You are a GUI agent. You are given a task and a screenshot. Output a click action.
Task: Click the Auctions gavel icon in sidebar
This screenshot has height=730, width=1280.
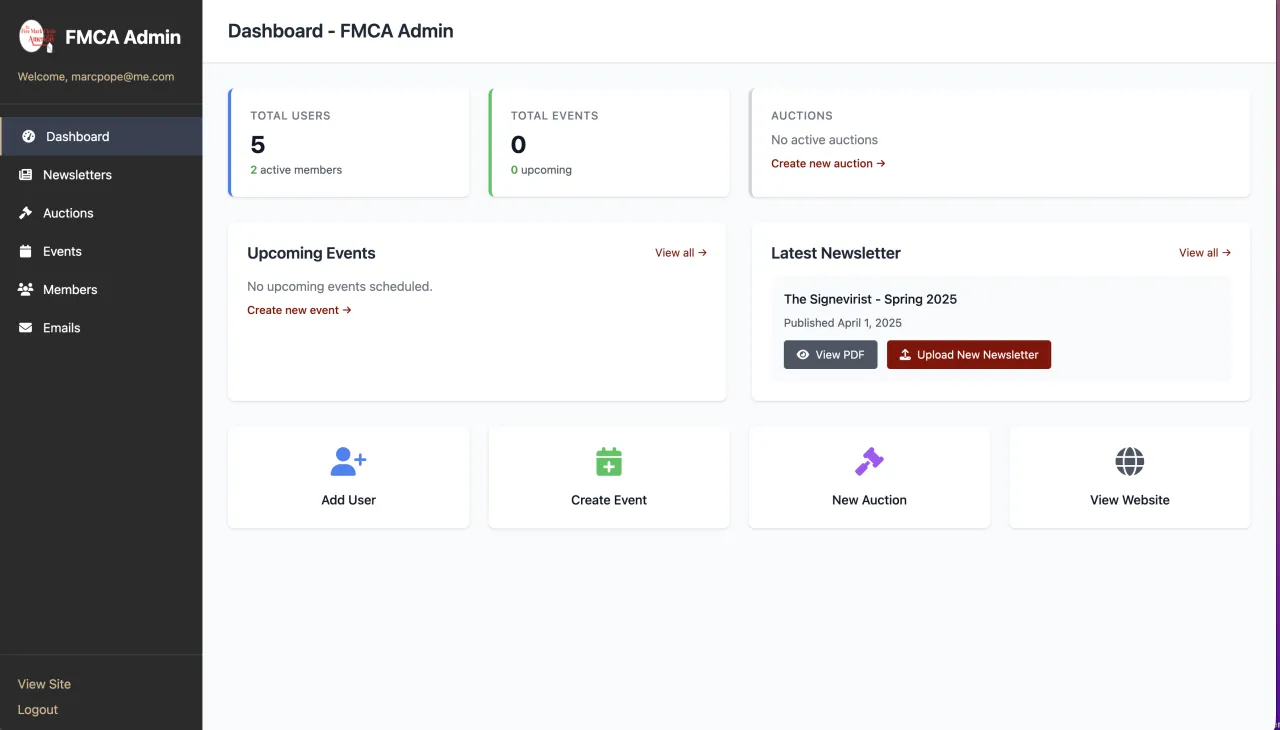click(x=26, y=213)
